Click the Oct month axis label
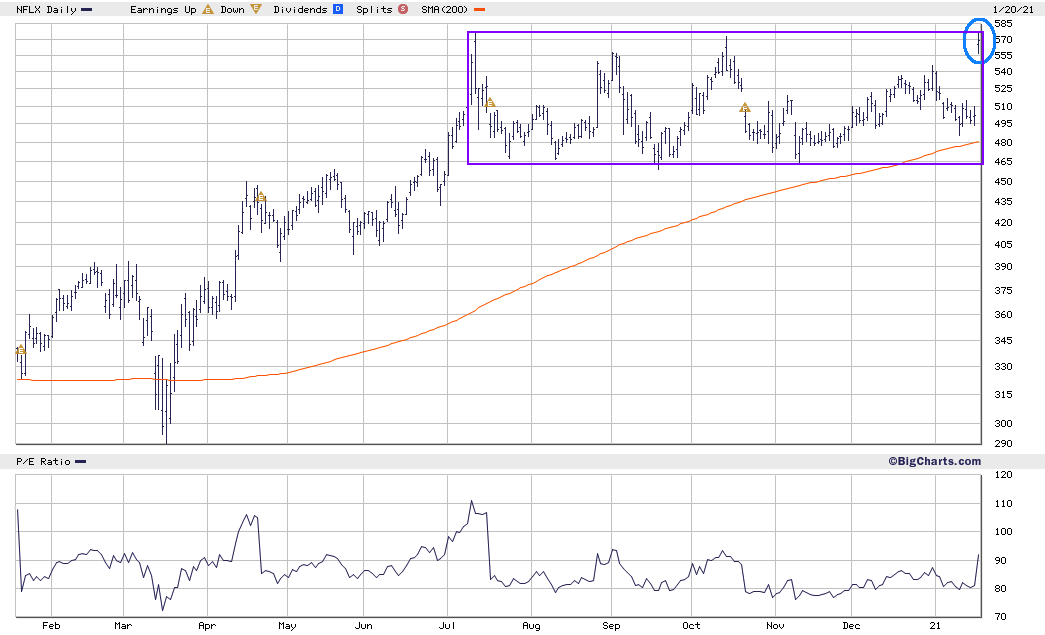 pyautogui.click(x=691, y=626)
